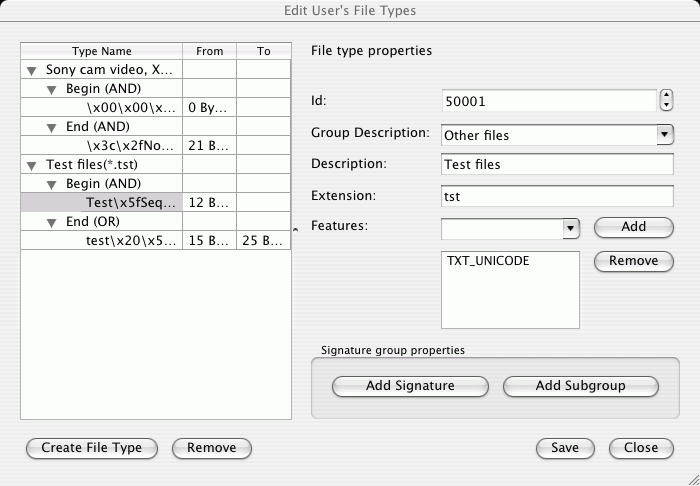The height and width of the screenshot is (486, 700).
Task: Collapse the Test files(*.tst) node
Action: point(31,166)
